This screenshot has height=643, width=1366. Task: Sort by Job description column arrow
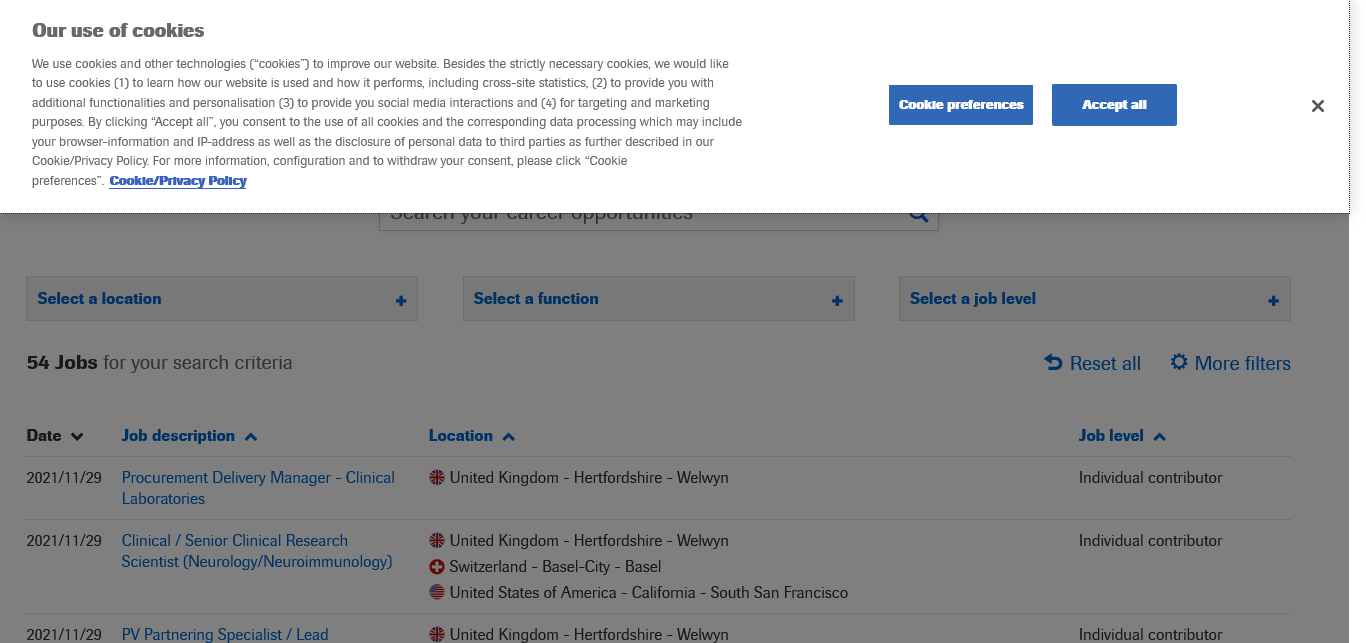(x=251, y=437)
